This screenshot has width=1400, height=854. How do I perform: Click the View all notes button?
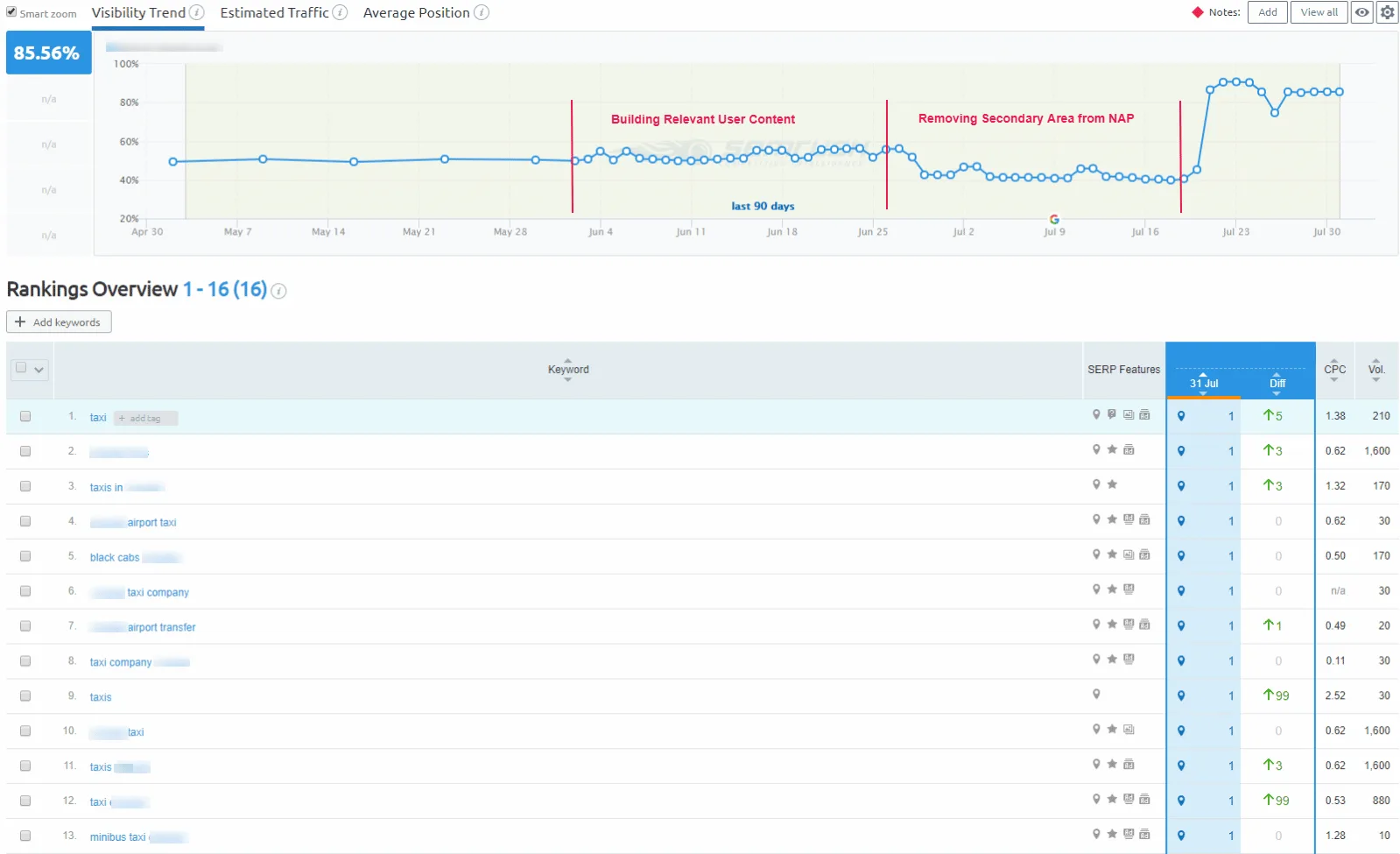[x=1319, y=12]
